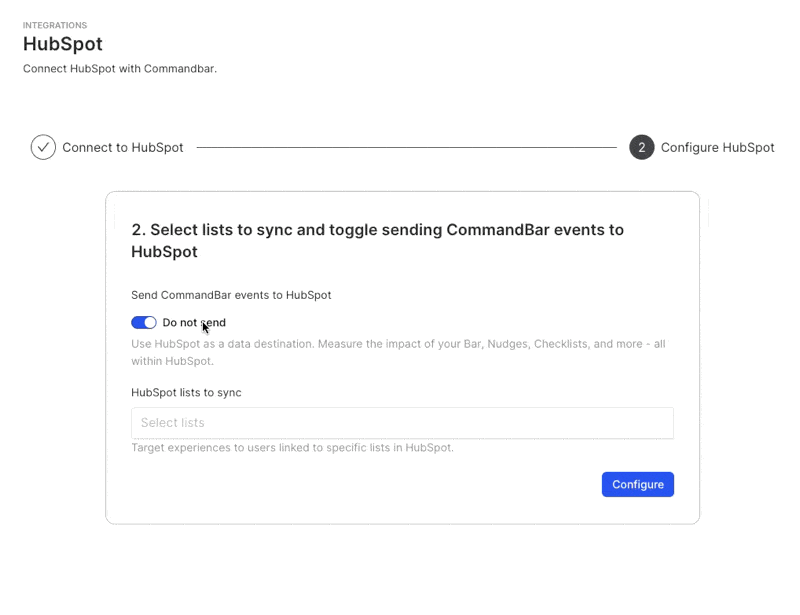Click 'Target experiences to users' helper text
The height and width of the screenshot is (615, 800).
(292, 448)
